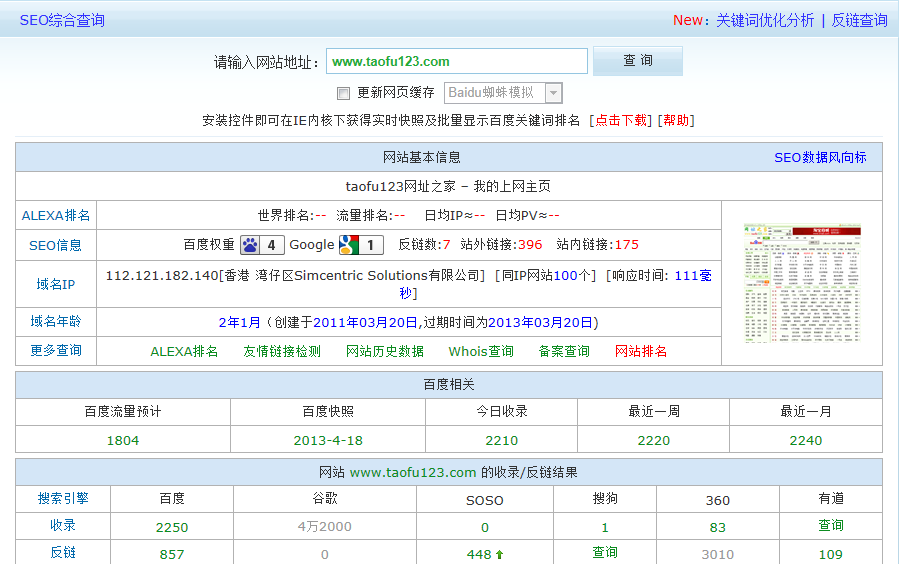The width and height of the screenshot is (899, 564).
Task: Click 同IP网站 count 100
Action: [565, 276]
